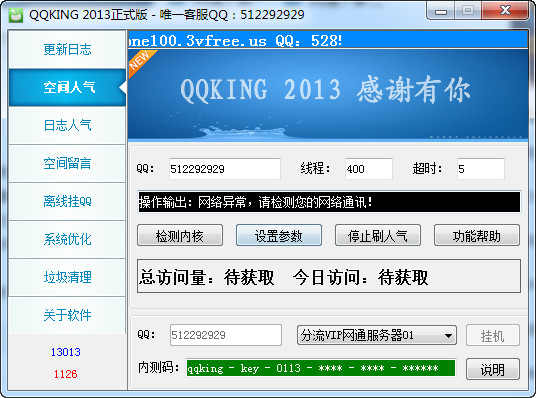Image resolution: width=536 pixels, height=398 pixels.
Task: Click the green QQKING app icon in title bar
Action: tap(15, 15)
